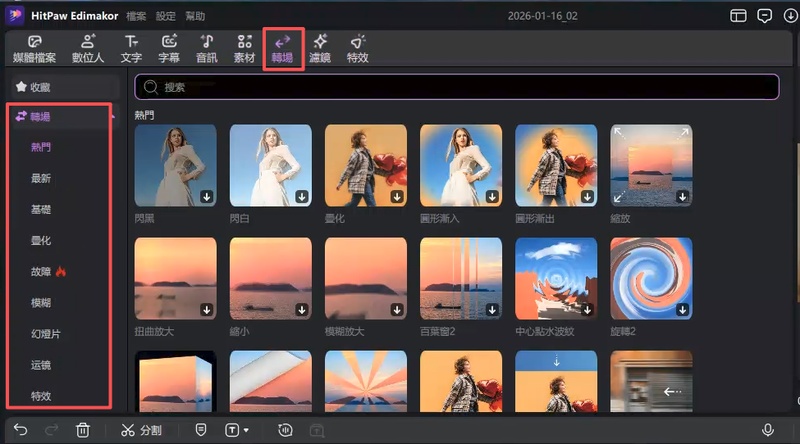Download the 閃白 transition
This screenshot has height=444, width=800.
pyautogui.click(x=302, y=196)
